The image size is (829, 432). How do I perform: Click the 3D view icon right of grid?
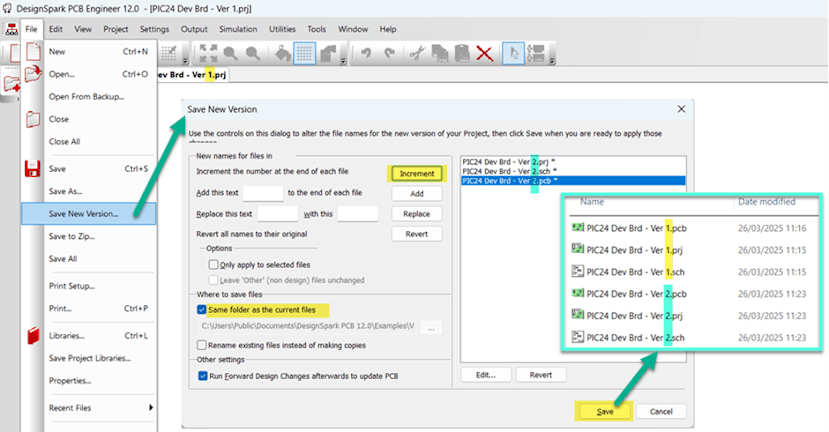[x=328, y=53]
